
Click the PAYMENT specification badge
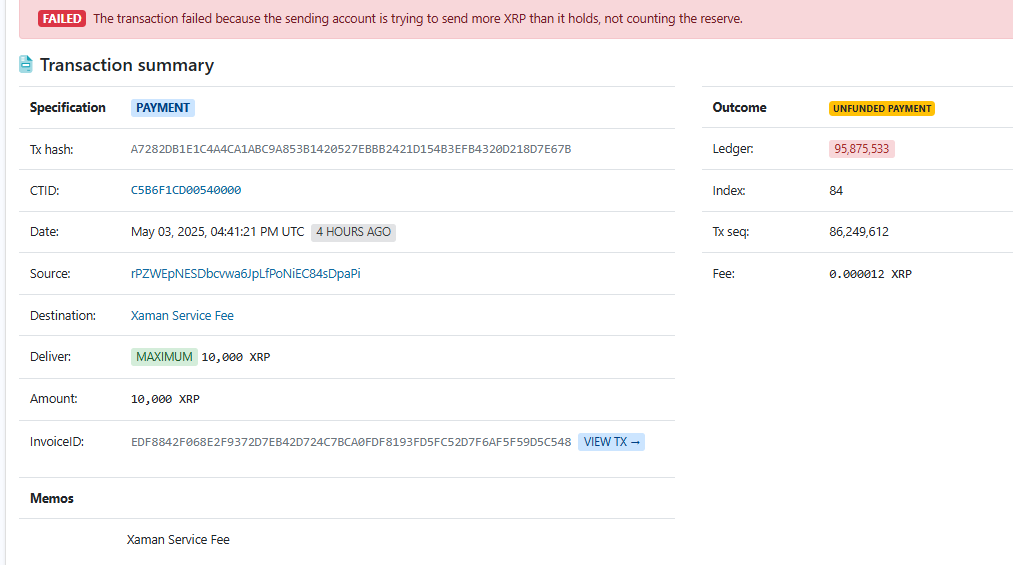(x=163, y=108)
